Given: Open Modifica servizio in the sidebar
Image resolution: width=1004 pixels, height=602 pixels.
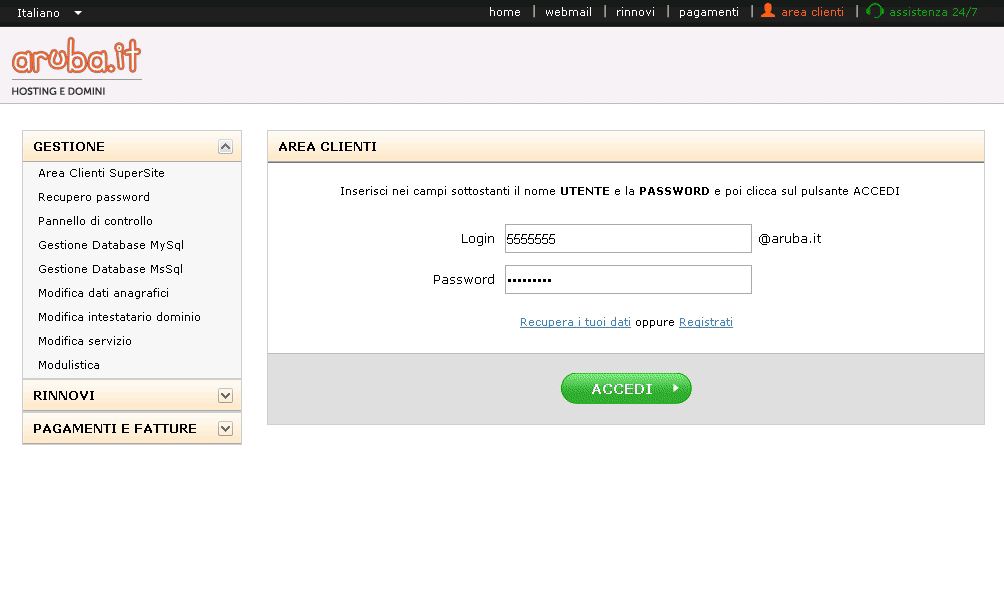Looking at the screenshot, I should click(85, 341).
